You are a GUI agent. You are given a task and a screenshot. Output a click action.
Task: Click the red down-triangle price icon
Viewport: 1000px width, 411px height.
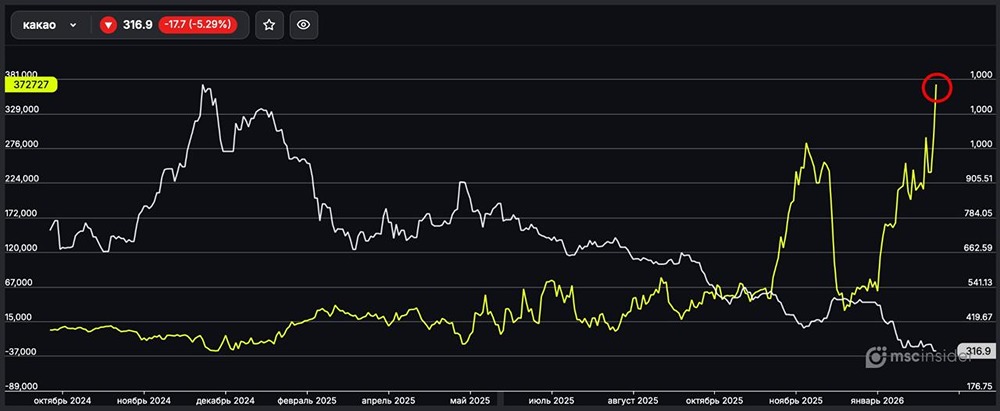click(x=108, y=25)
